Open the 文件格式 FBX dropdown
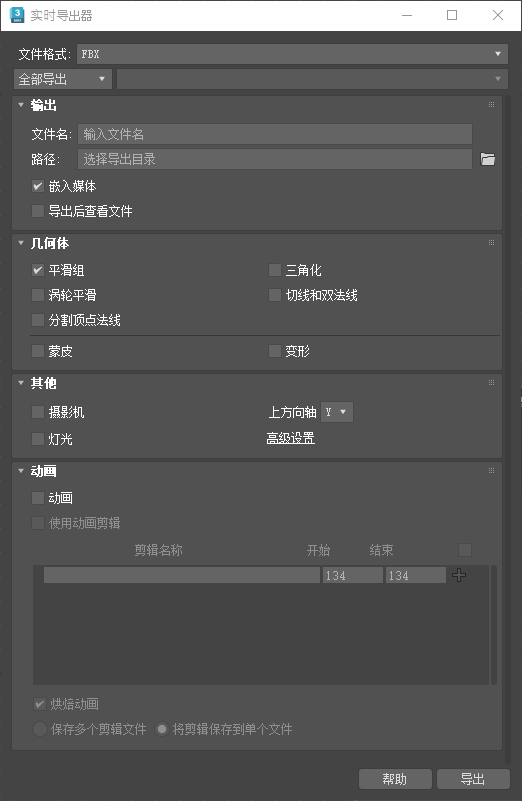The width and height of the screenshot is (522, 801). point(292,54)
